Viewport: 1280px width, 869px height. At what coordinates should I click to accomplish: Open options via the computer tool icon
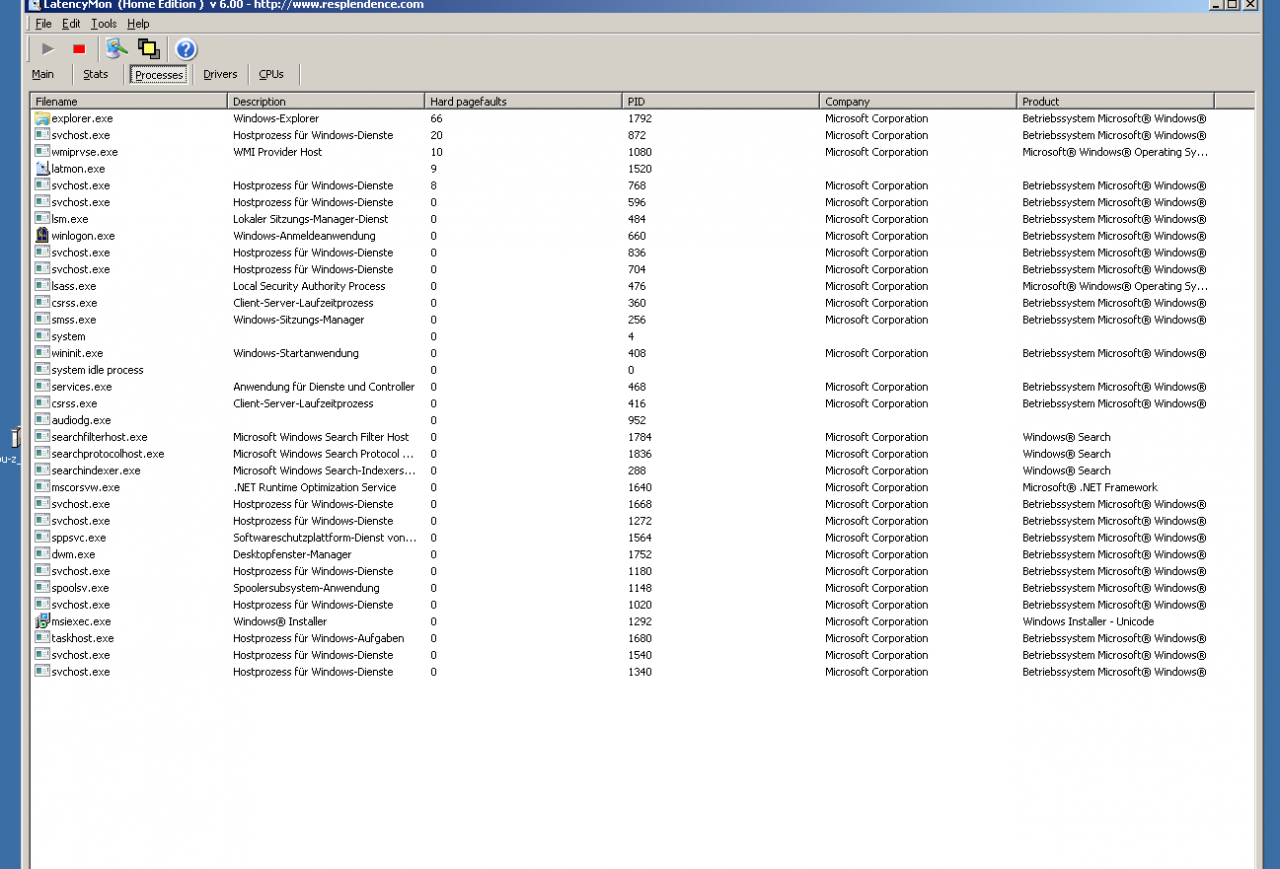tap(117, 48)
